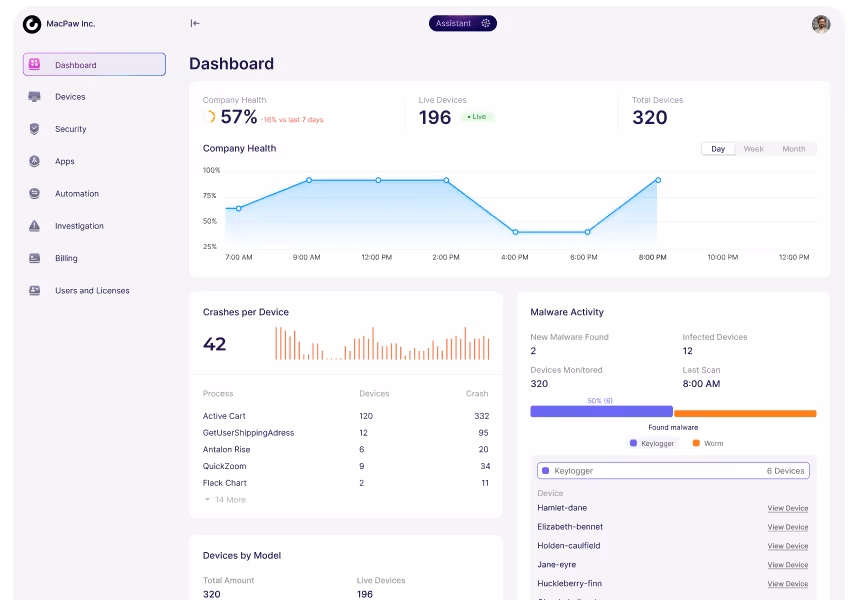
Task: Open the Devices menu item
Action: pyautogui.click(x=70, y=97)
